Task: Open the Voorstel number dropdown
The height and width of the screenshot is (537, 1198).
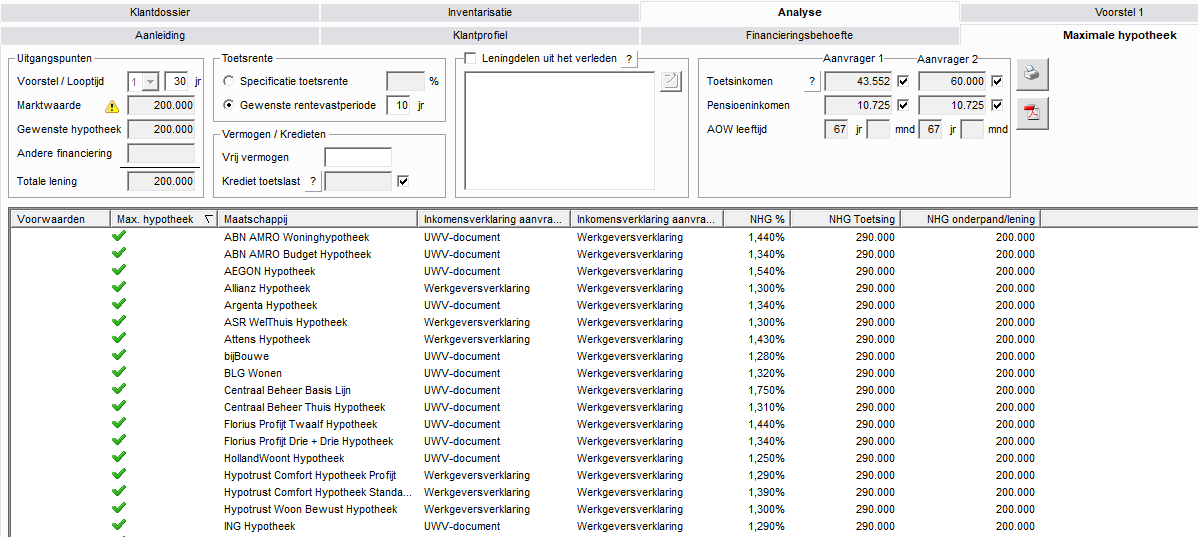Action: [x=150, y=82]
